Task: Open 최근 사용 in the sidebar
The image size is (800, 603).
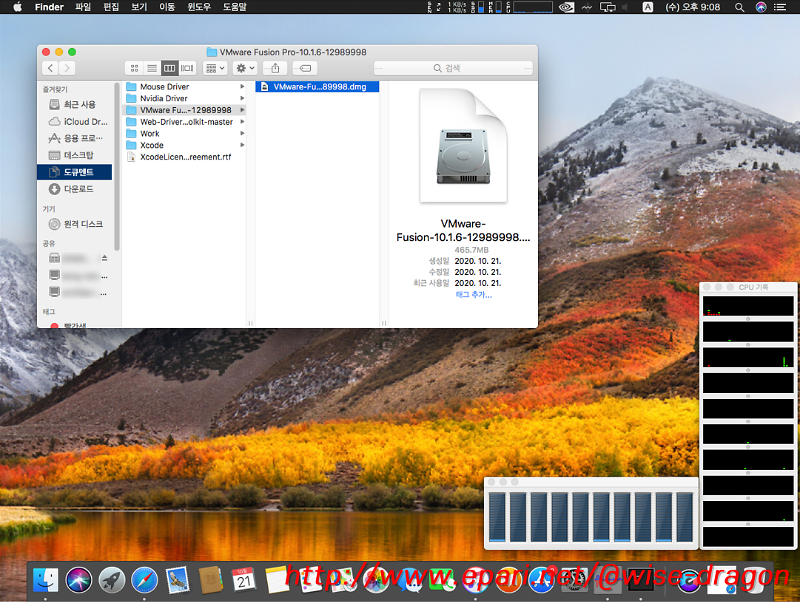Action: click(x=74, y=105)
